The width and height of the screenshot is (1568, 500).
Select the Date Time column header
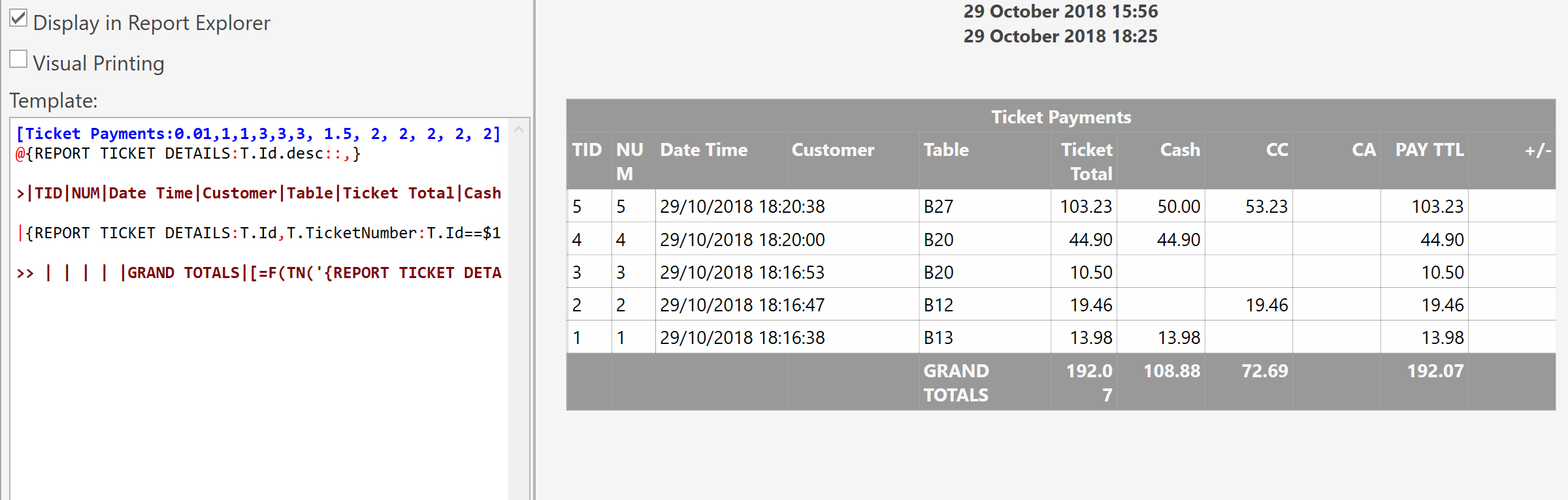click(704, 150)
